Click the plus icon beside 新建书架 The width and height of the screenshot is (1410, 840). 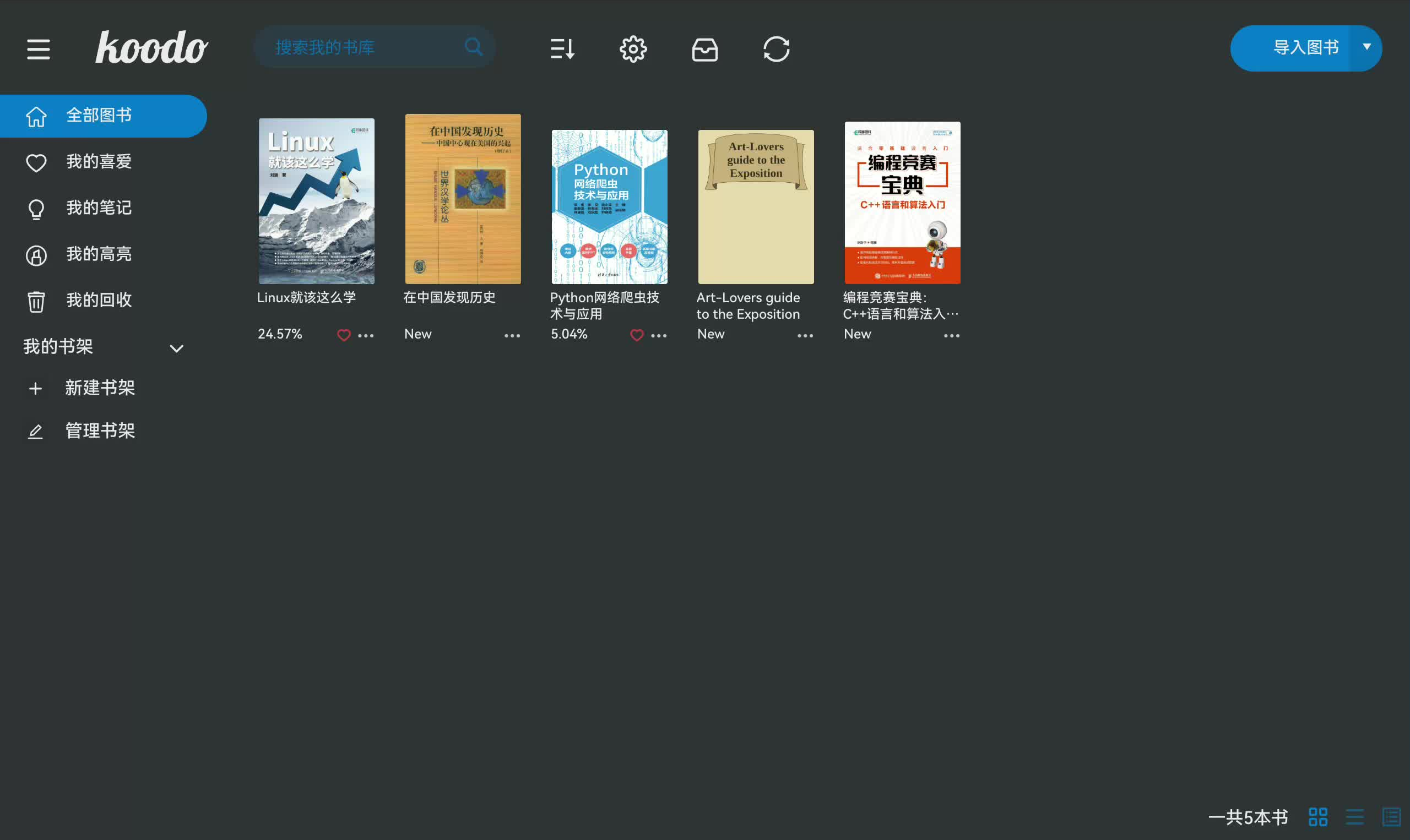pos(35,388)
